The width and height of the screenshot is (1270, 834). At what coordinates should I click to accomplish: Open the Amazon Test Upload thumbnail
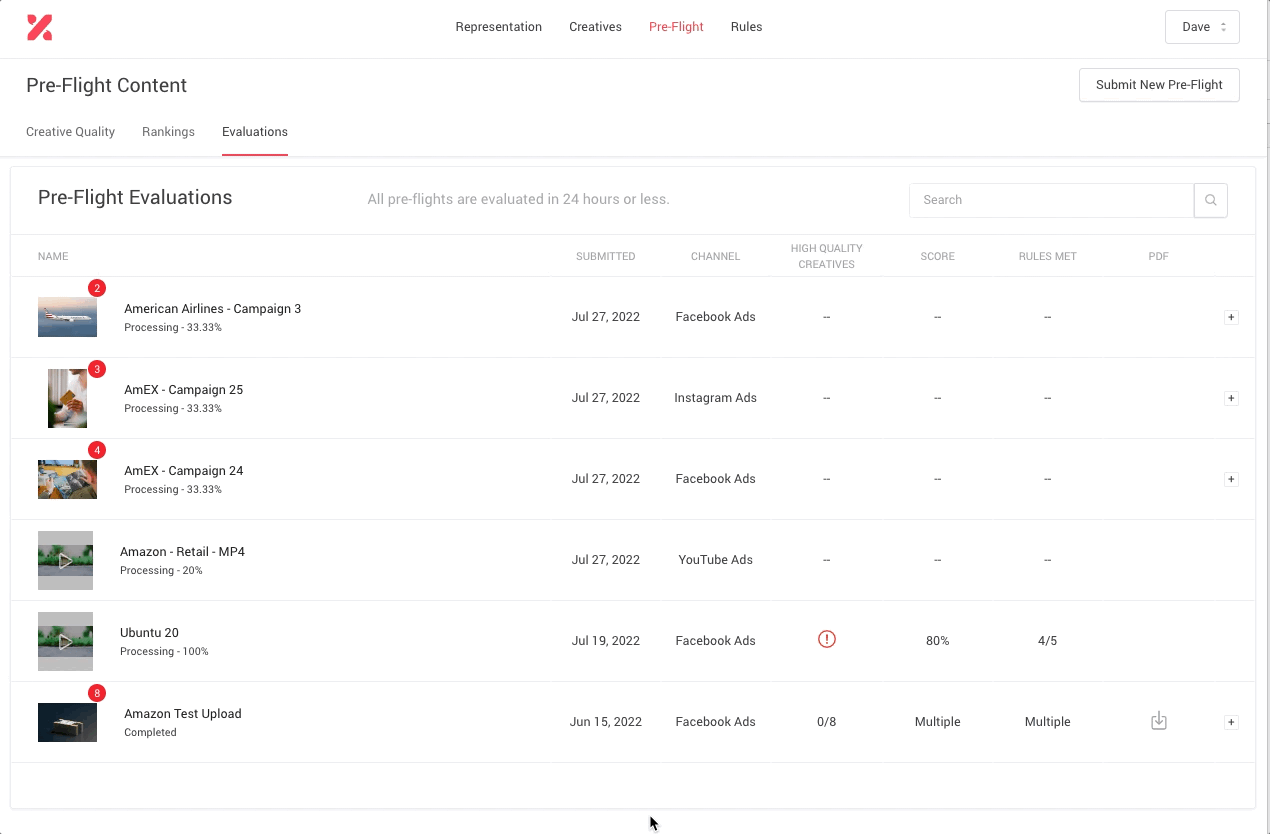tap(67, 722)
